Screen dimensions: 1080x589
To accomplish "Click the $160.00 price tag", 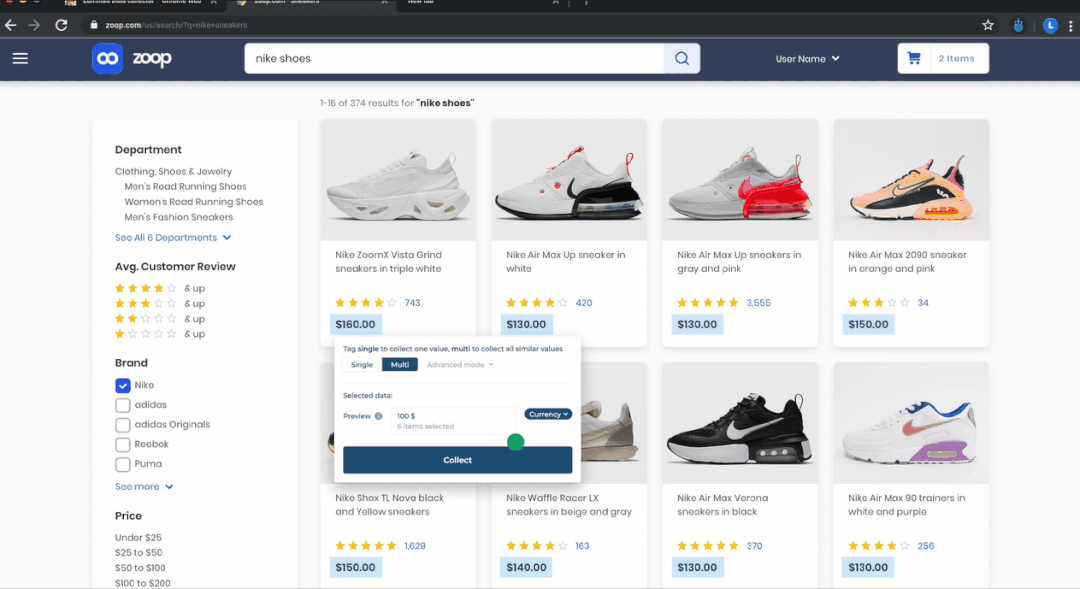I will click(x=355, y=324).
